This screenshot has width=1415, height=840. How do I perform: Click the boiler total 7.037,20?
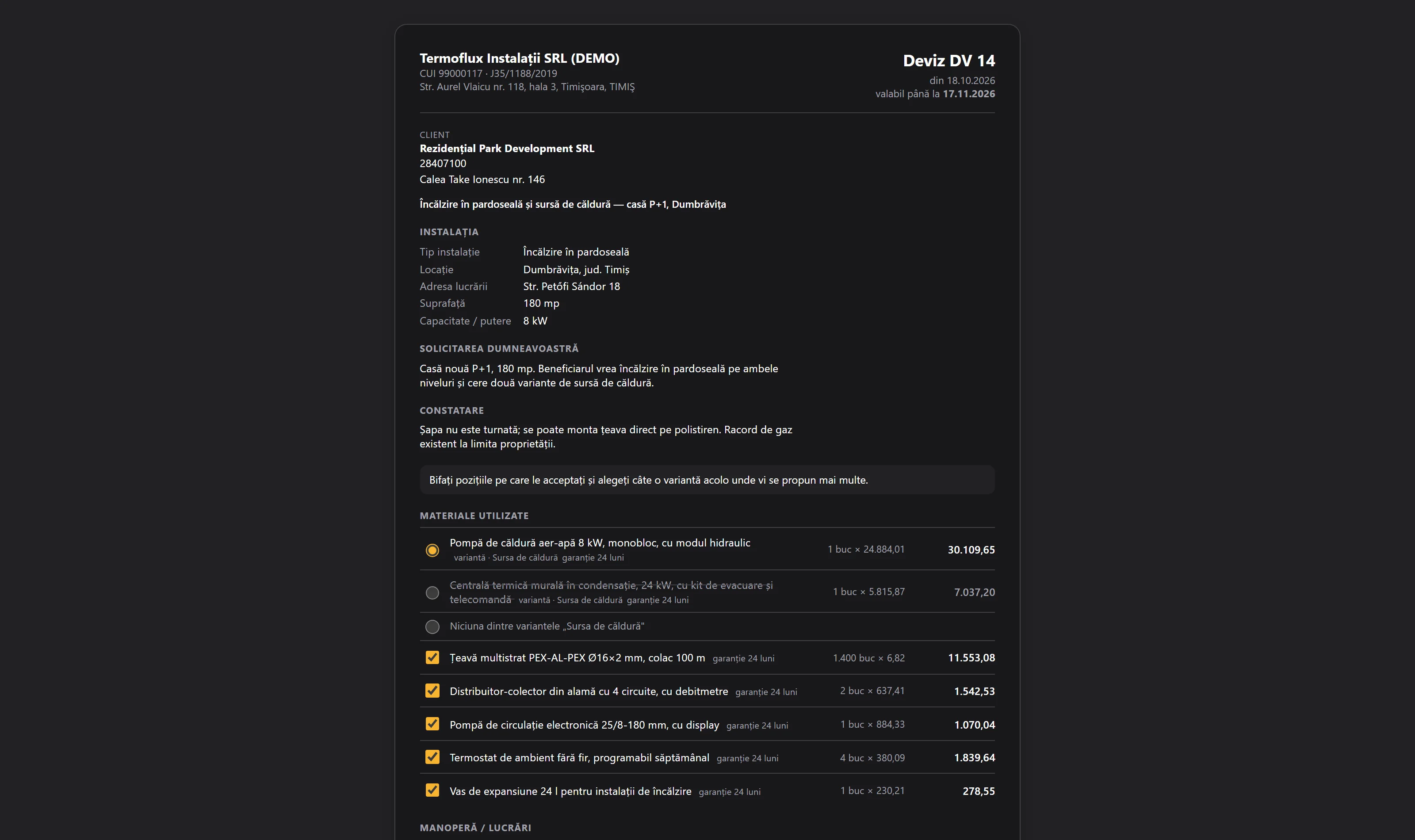pos(974,592)
